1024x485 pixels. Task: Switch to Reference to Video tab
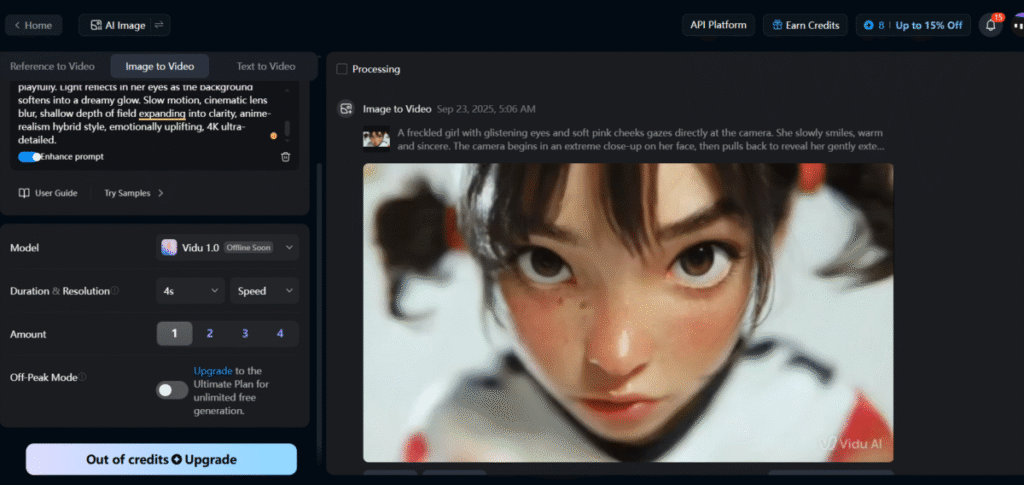coord(52,67)
